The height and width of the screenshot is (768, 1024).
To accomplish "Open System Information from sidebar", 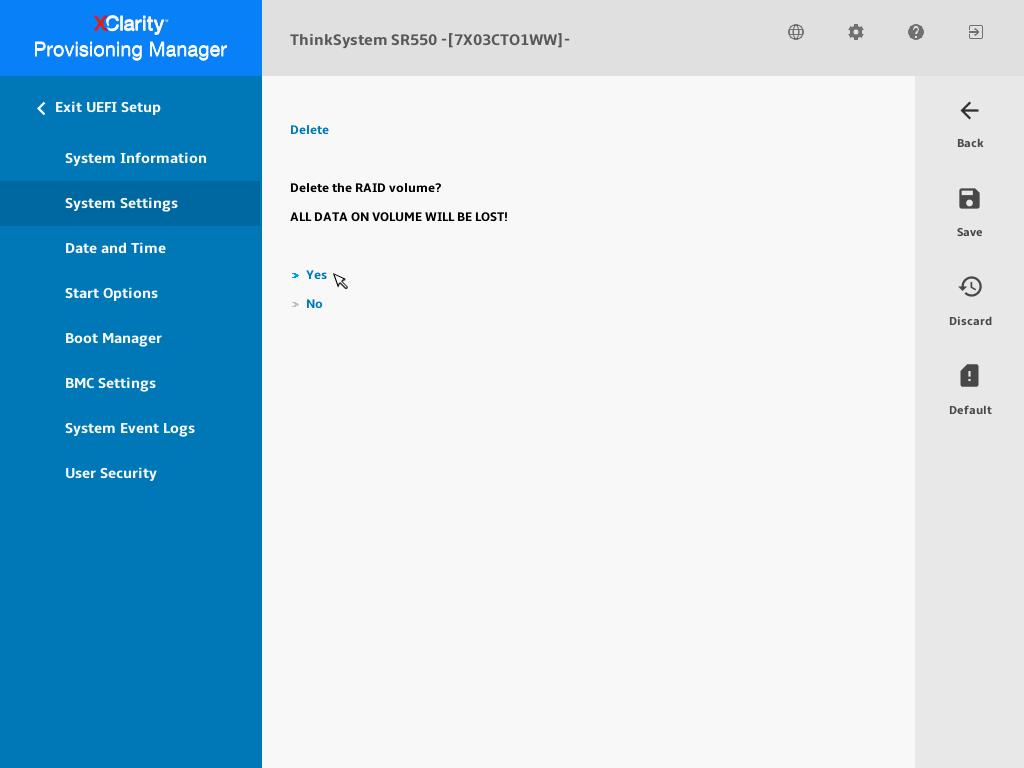I will point(136,158).
